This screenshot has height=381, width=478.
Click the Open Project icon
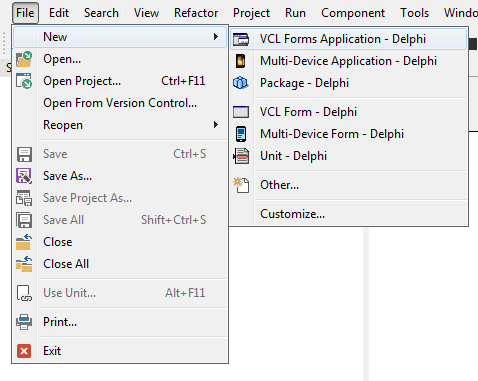24,81
